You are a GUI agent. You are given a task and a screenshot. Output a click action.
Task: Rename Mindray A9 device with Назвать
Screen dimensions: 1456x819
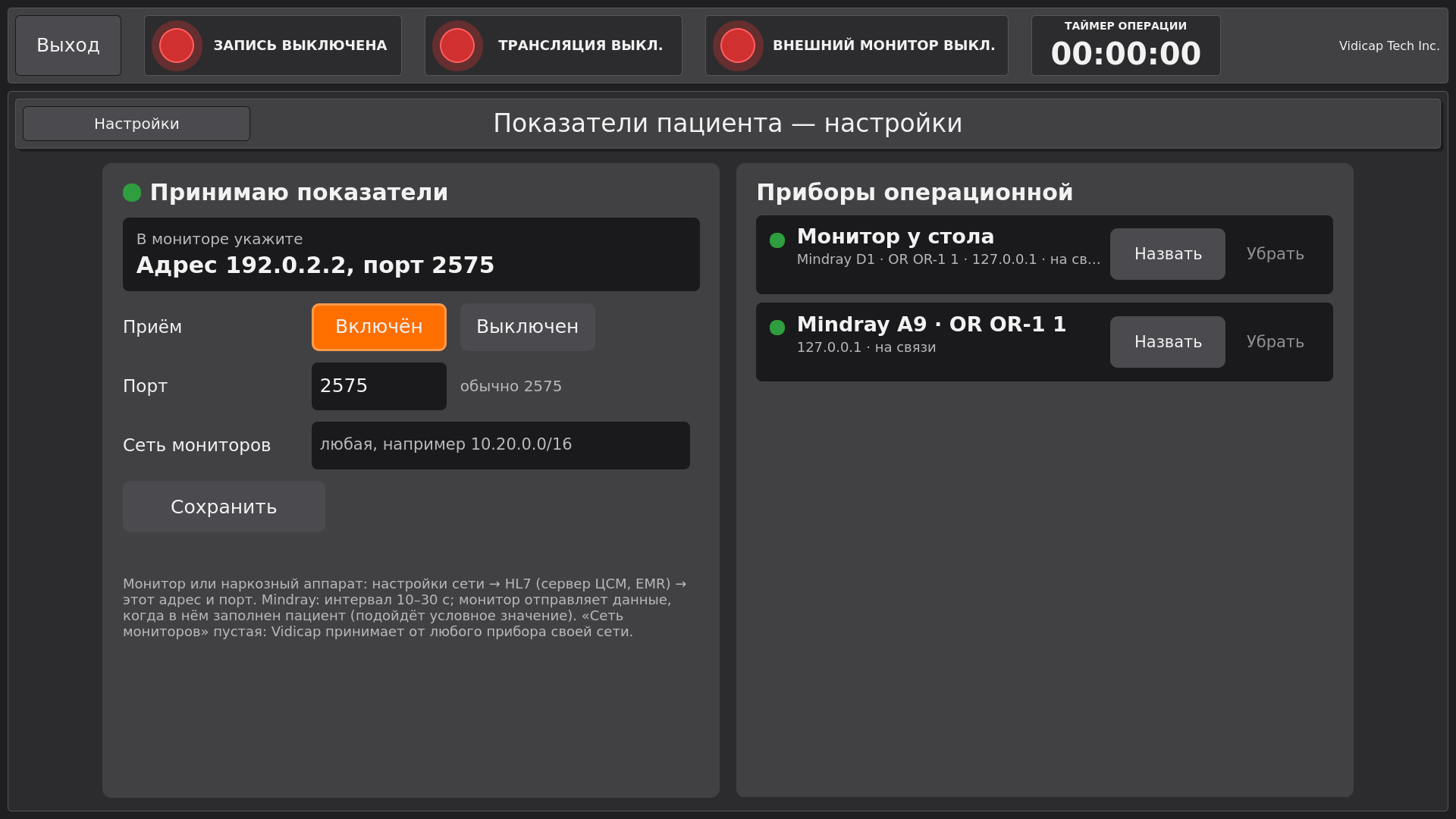click(1168, 342)
